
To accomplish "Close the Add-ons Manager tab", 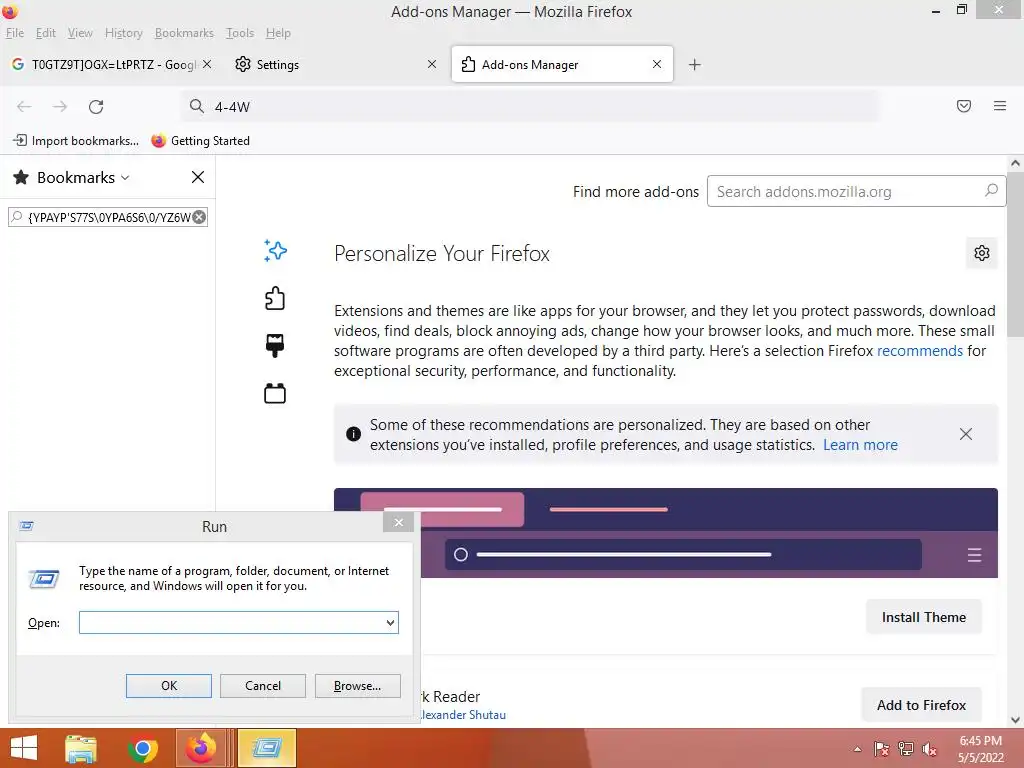I will coord(657,64).
